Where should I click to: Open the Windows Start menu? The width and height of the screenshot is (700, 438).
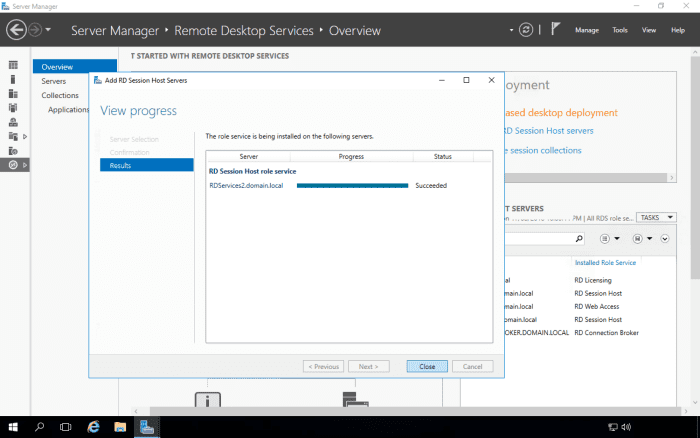13,427
